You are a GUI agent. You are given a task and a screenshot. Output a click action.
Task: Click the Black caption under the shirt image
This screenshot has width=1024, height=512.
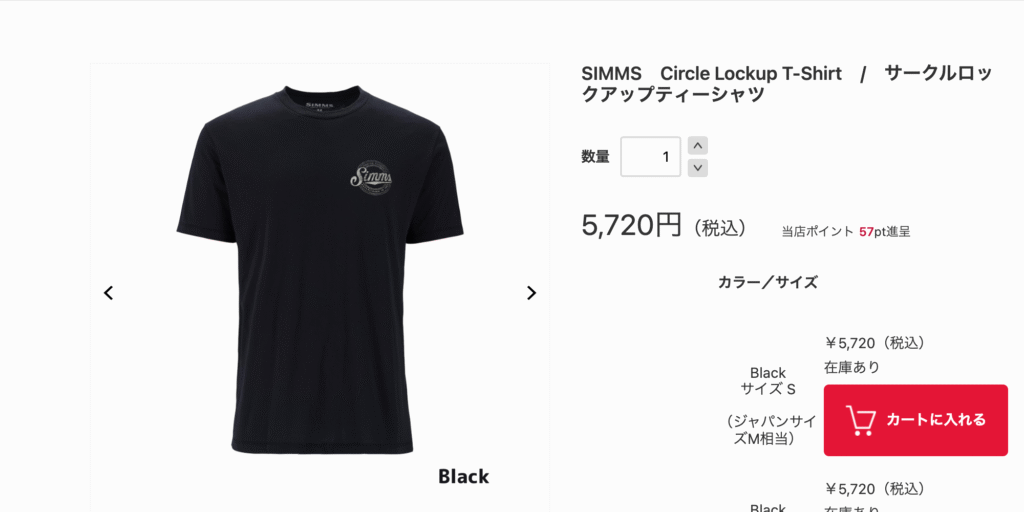464,477
